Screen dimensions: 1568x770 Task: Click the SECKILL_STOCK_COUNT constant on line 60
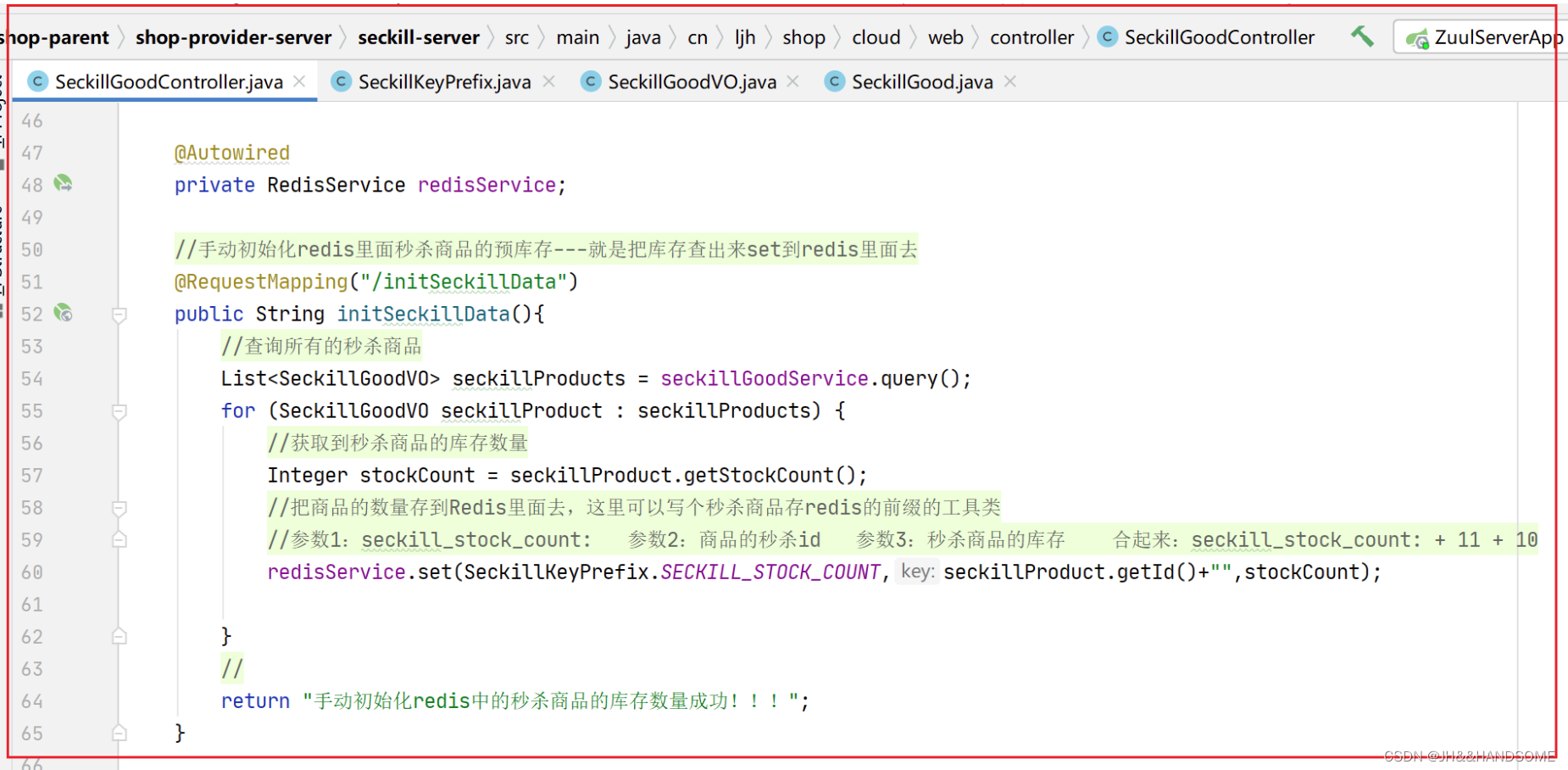[x=770, y=572]
